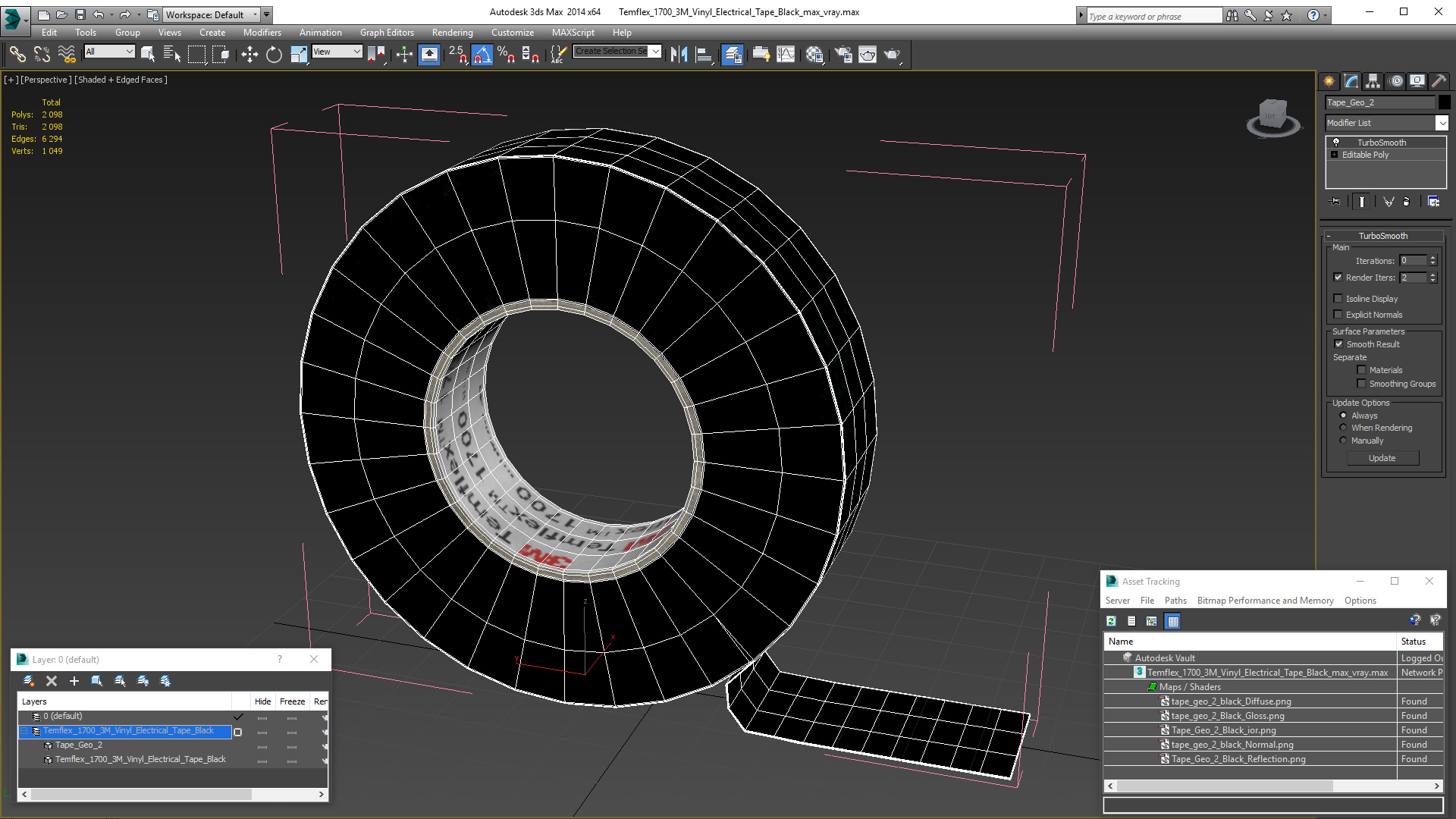1456x819 pixels.
Task: Open the Graph Editors menu
Action: [x=387, y=33]
